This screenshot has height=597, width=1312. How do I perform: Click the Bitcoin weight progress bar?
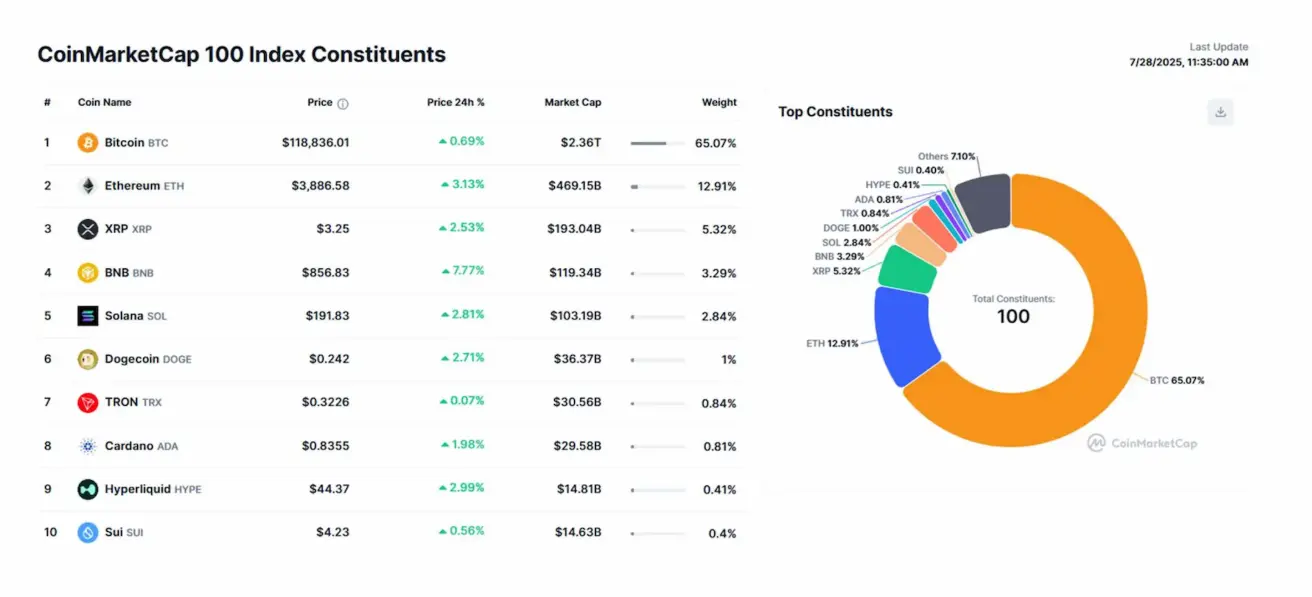pyautogui.click(x=657, y=143)
